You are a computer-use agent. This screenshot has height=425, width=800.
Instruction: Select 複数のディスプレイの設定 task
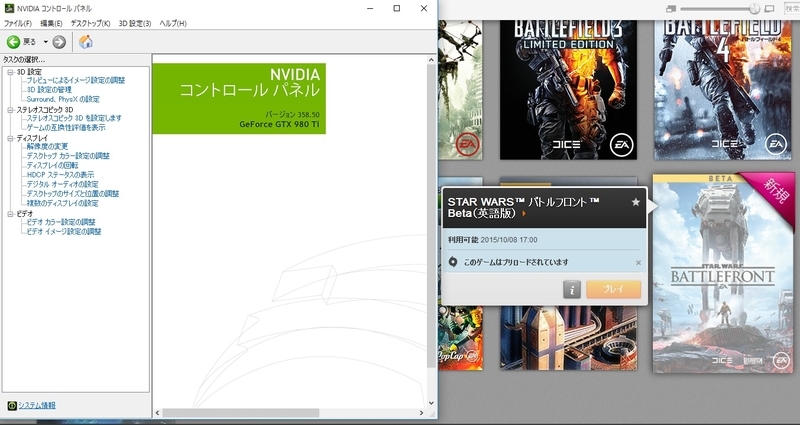62,203
